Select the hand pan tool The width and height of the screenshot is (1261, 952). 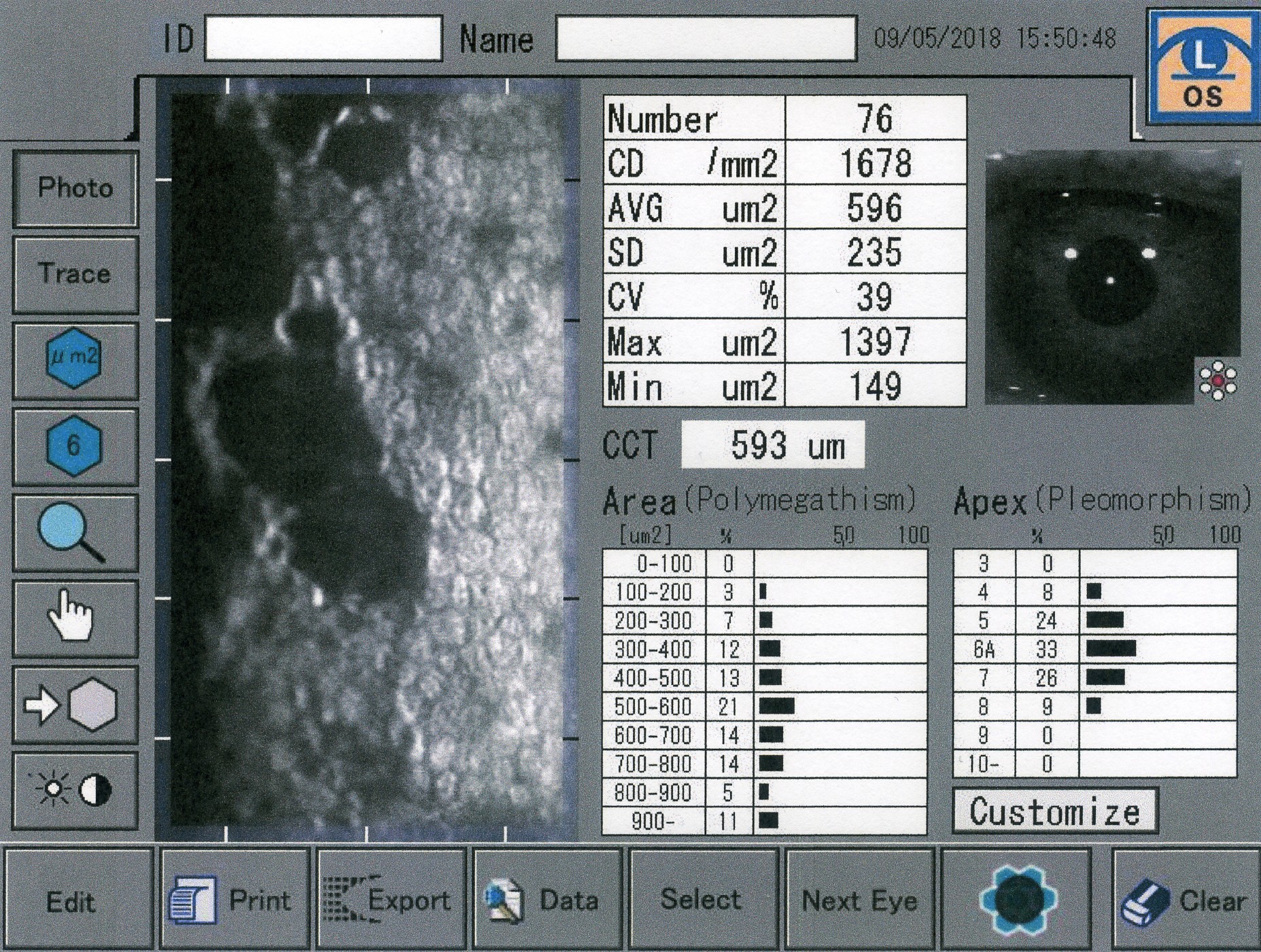[x=74, y=618]
